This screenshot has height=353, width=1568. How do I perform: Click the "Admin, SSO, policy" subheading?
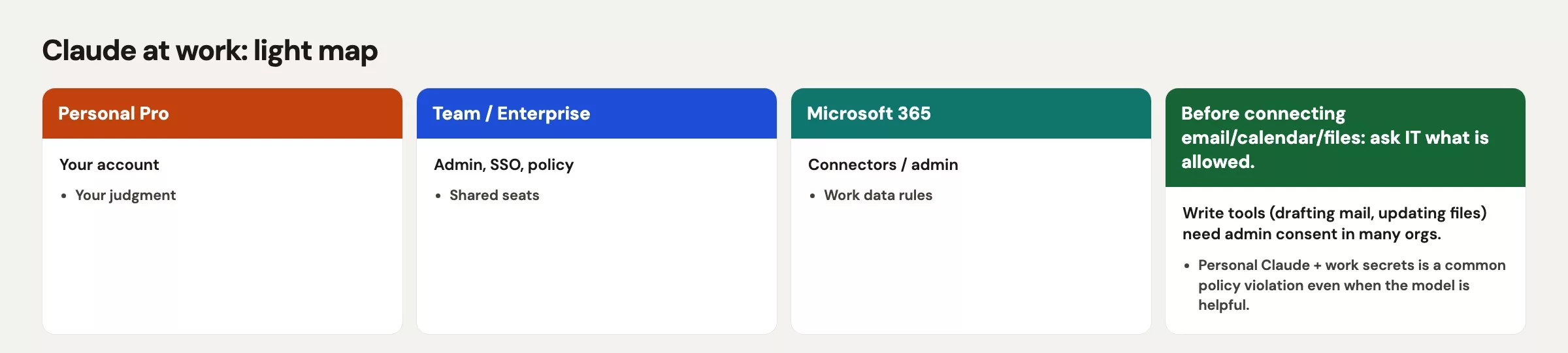click(x=504, y=165)
